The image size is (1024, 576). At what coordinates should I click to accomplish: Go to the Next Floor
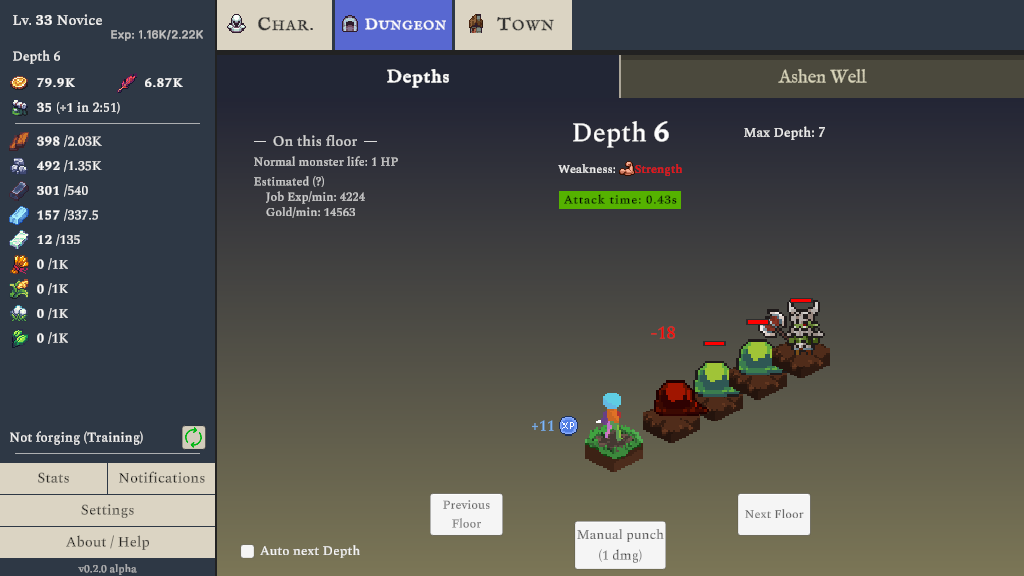coord(774,514)
